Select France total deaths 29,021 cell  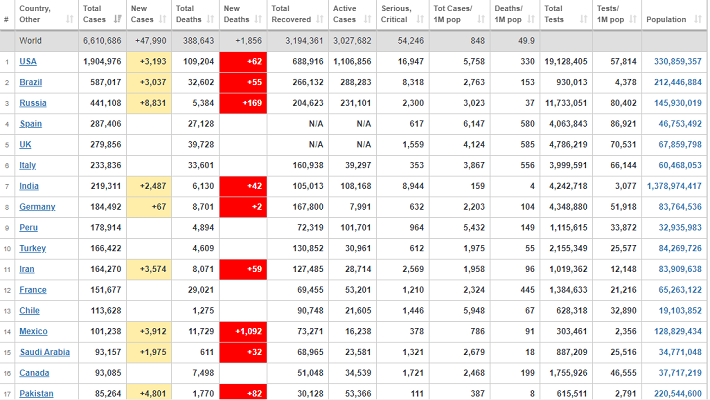pos(196,290)
